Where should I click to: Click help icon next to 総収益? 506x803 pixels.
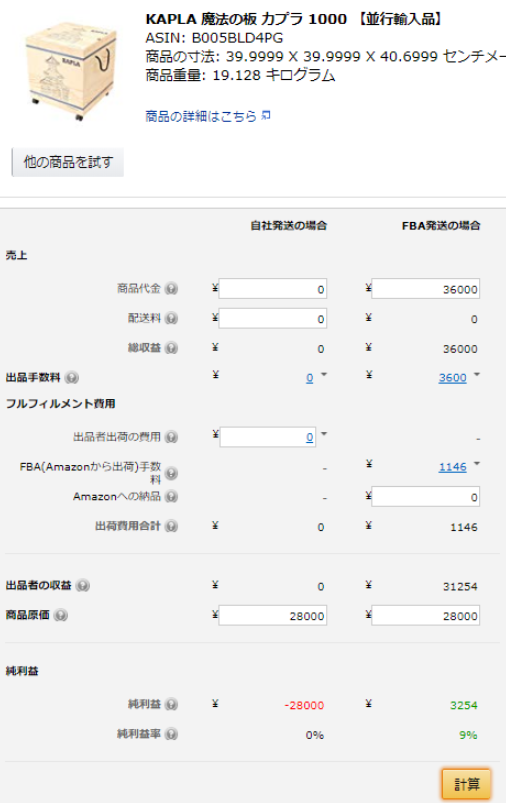point(172,348)
